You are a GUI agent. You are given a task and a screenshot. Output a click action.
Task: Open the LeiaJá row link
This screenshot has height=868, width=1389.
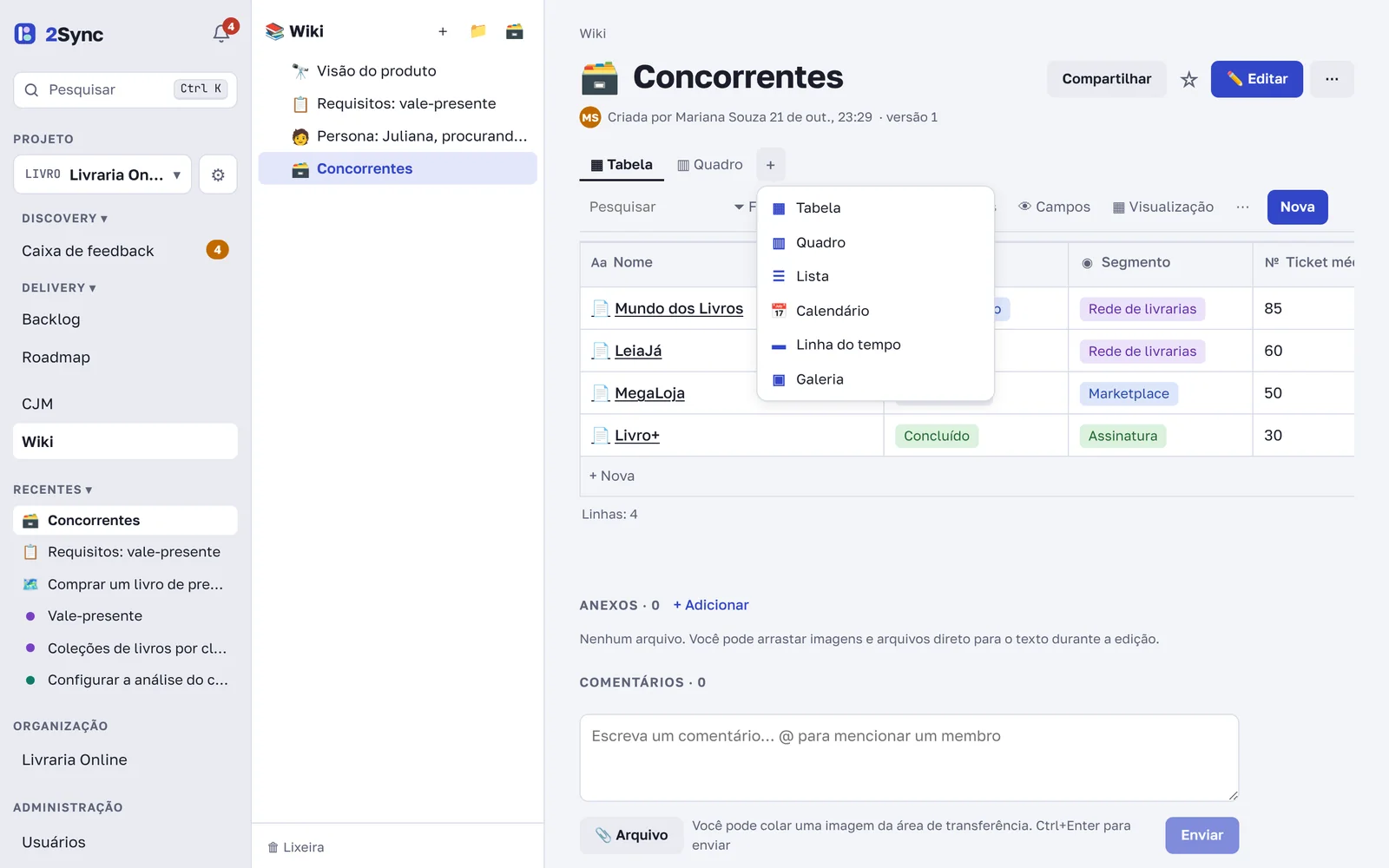(x=638, y=351)
